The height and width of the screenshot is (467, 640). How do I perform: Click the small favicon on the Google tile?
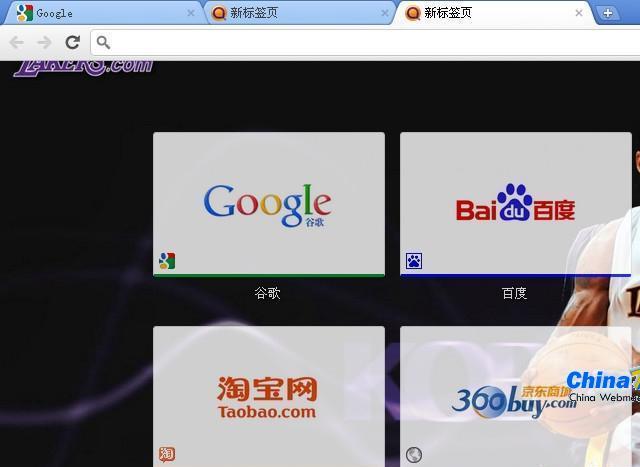point(167,261)
